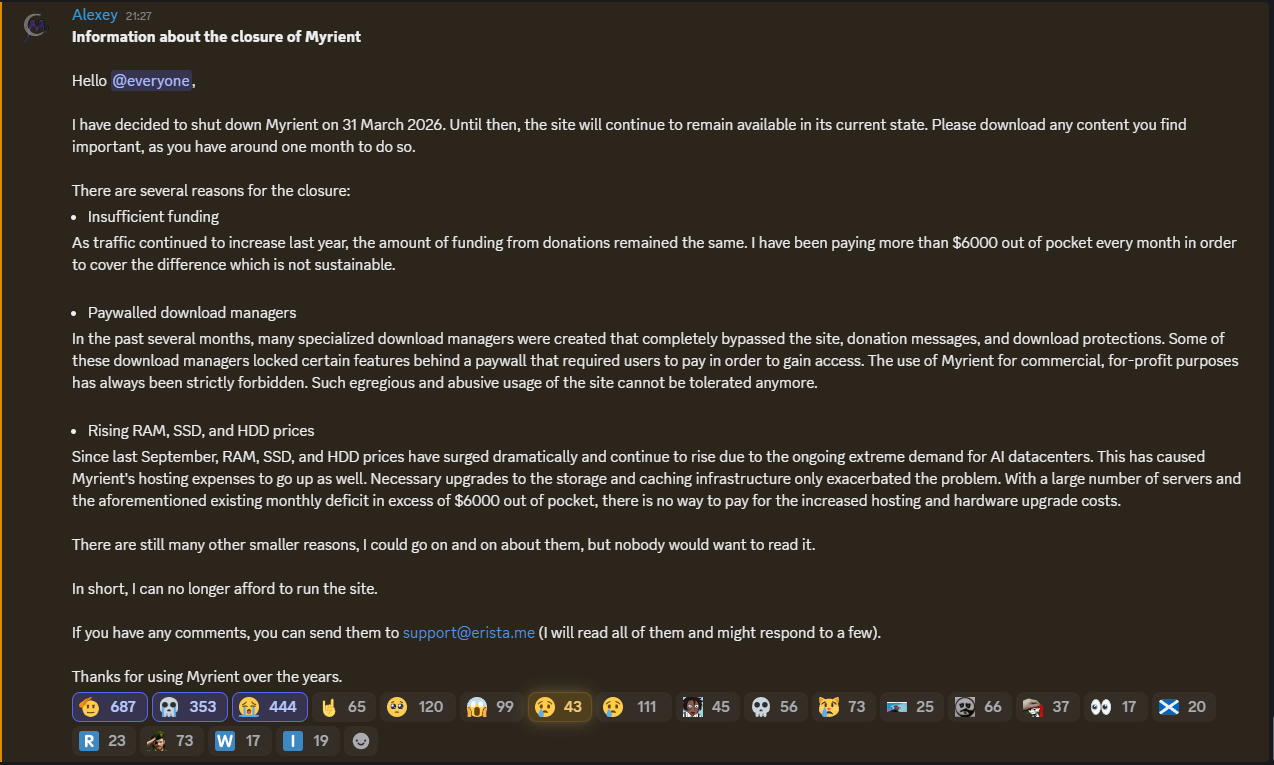Click the @everyone mention
Screen dimensions: 1274x765
150,81
